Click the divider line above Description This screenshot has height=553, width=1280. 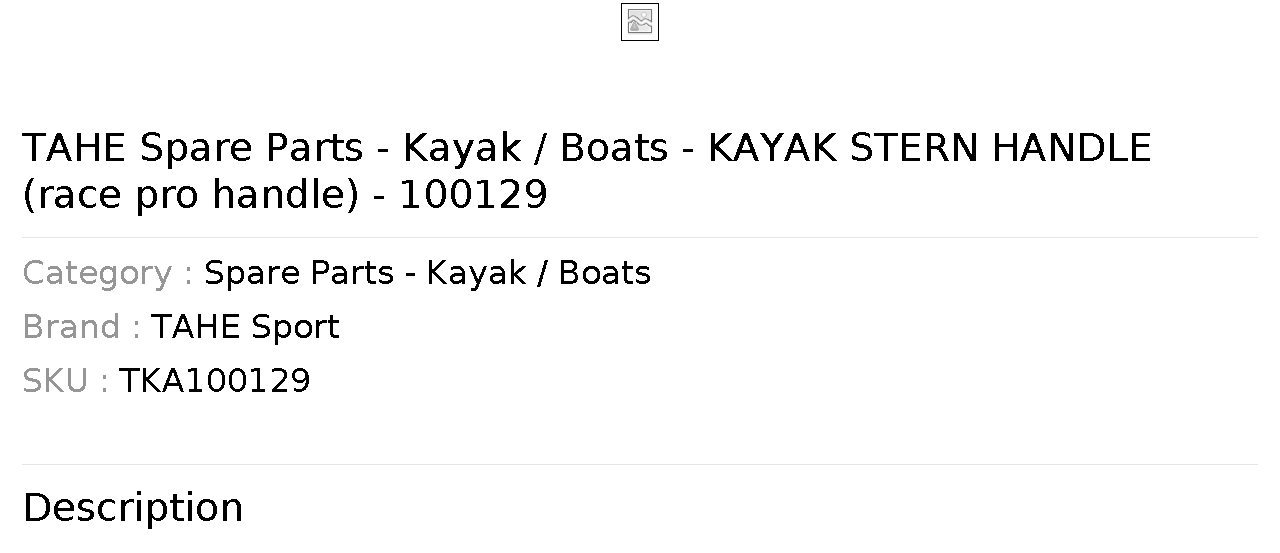(x=640, y=464)
